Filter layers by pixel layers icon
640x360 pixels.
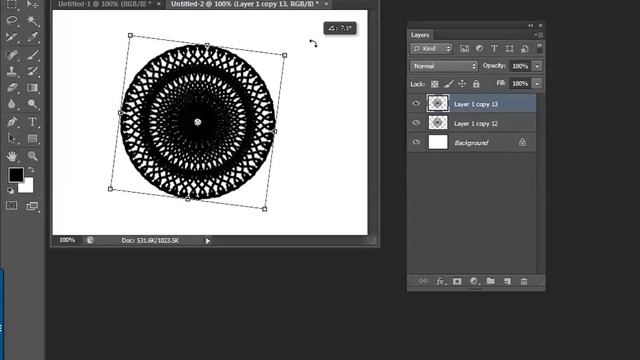tap(464, 49)
